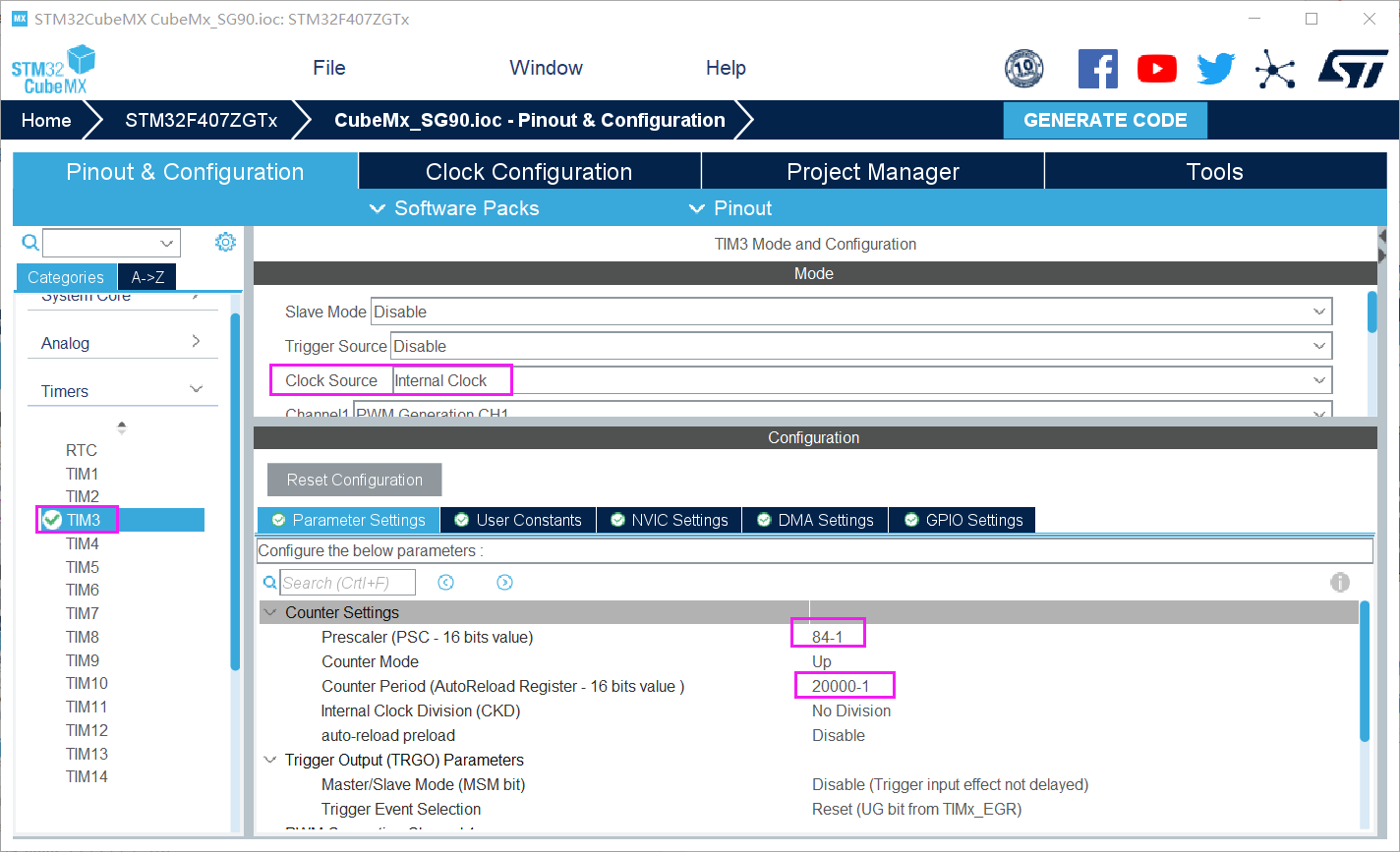Click the Counter Period value 20000-1
The image size is (1400, 852).
point(841,686)
